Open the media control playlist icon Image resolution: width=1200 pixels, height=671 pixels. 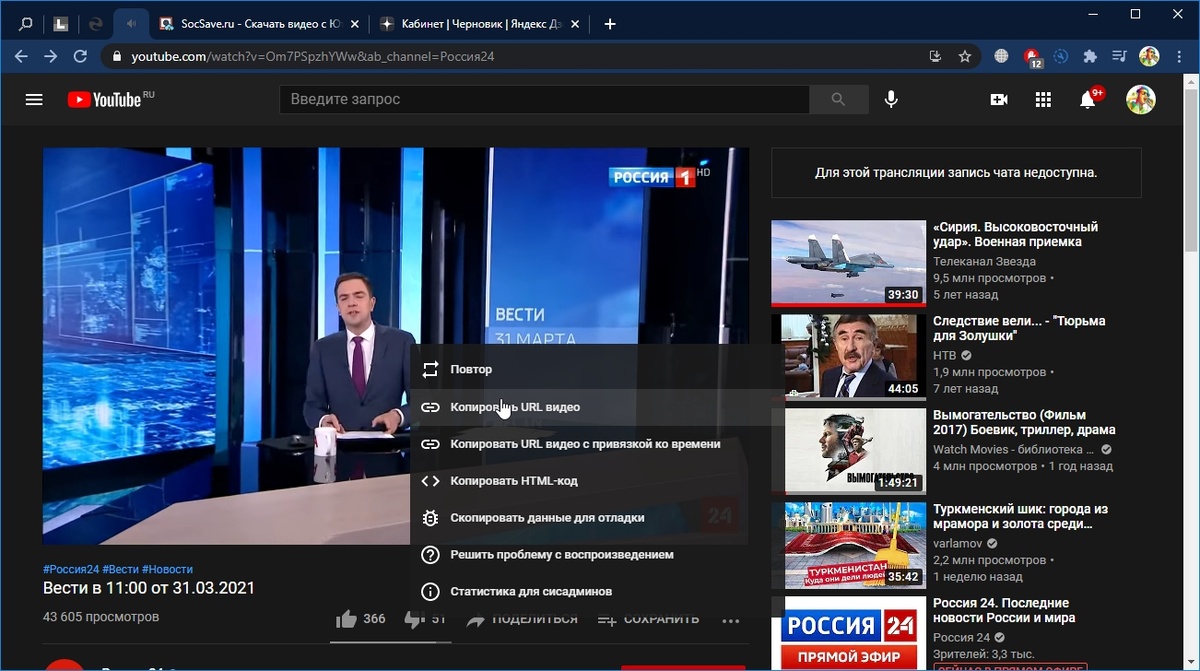pyautogui.click(x=1119, y=56)
